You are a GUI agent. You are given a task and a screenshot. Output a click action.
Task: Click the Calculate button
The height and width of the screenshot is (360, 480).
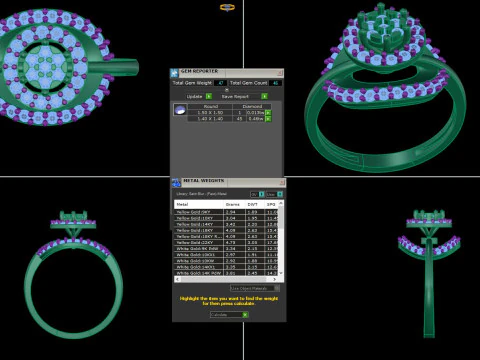tap(229, 315)
